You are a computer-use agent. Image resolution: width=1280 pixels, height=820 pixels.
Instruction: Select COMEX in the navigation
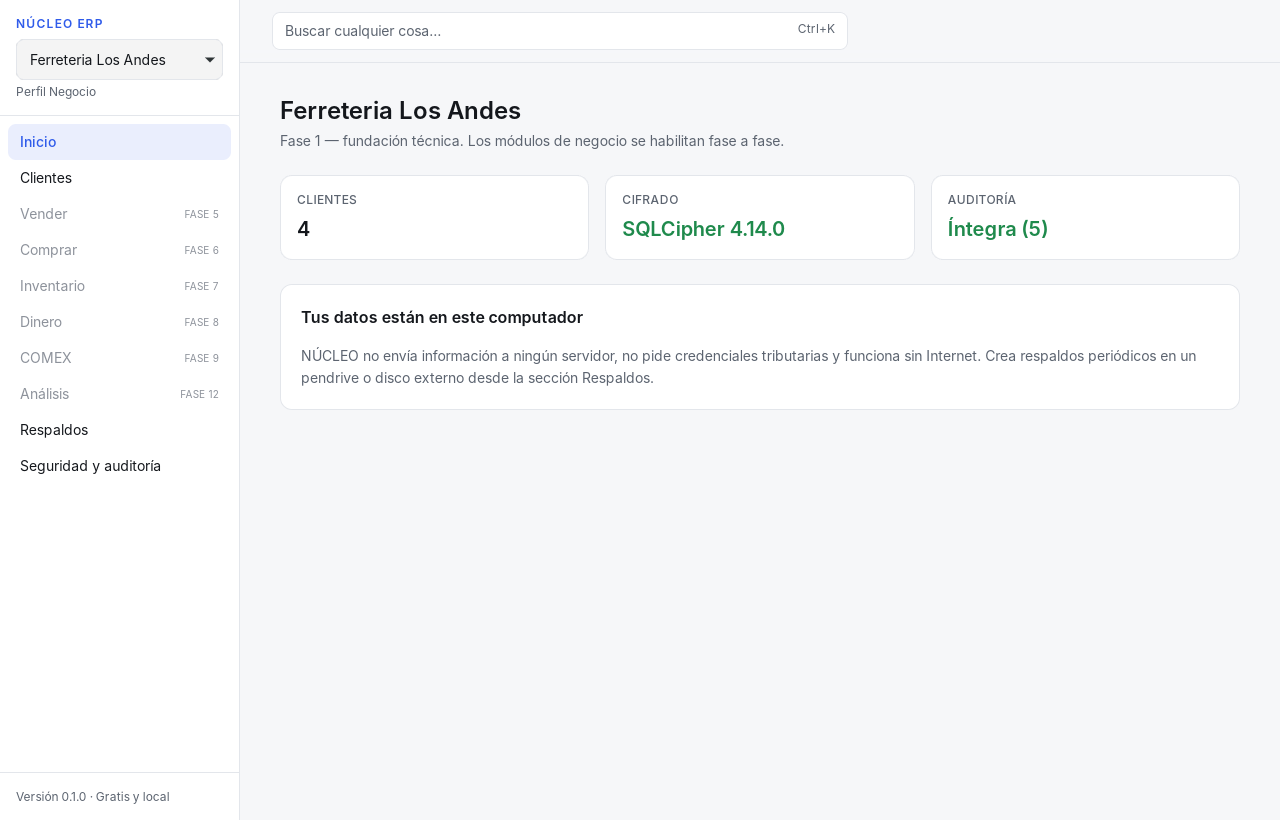coord(119,358)
